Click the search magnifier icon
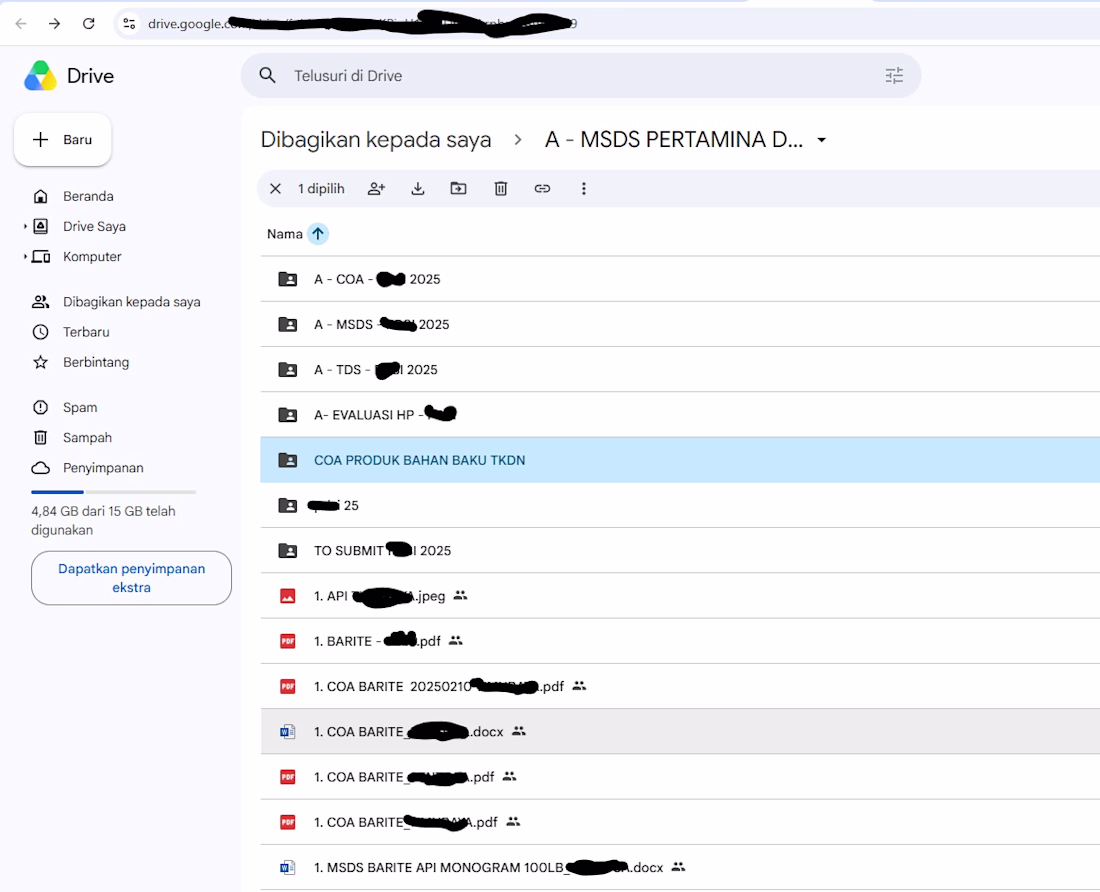Image resolution: width=1100 pixels, height=892 pixels. (x=267, y=75)
